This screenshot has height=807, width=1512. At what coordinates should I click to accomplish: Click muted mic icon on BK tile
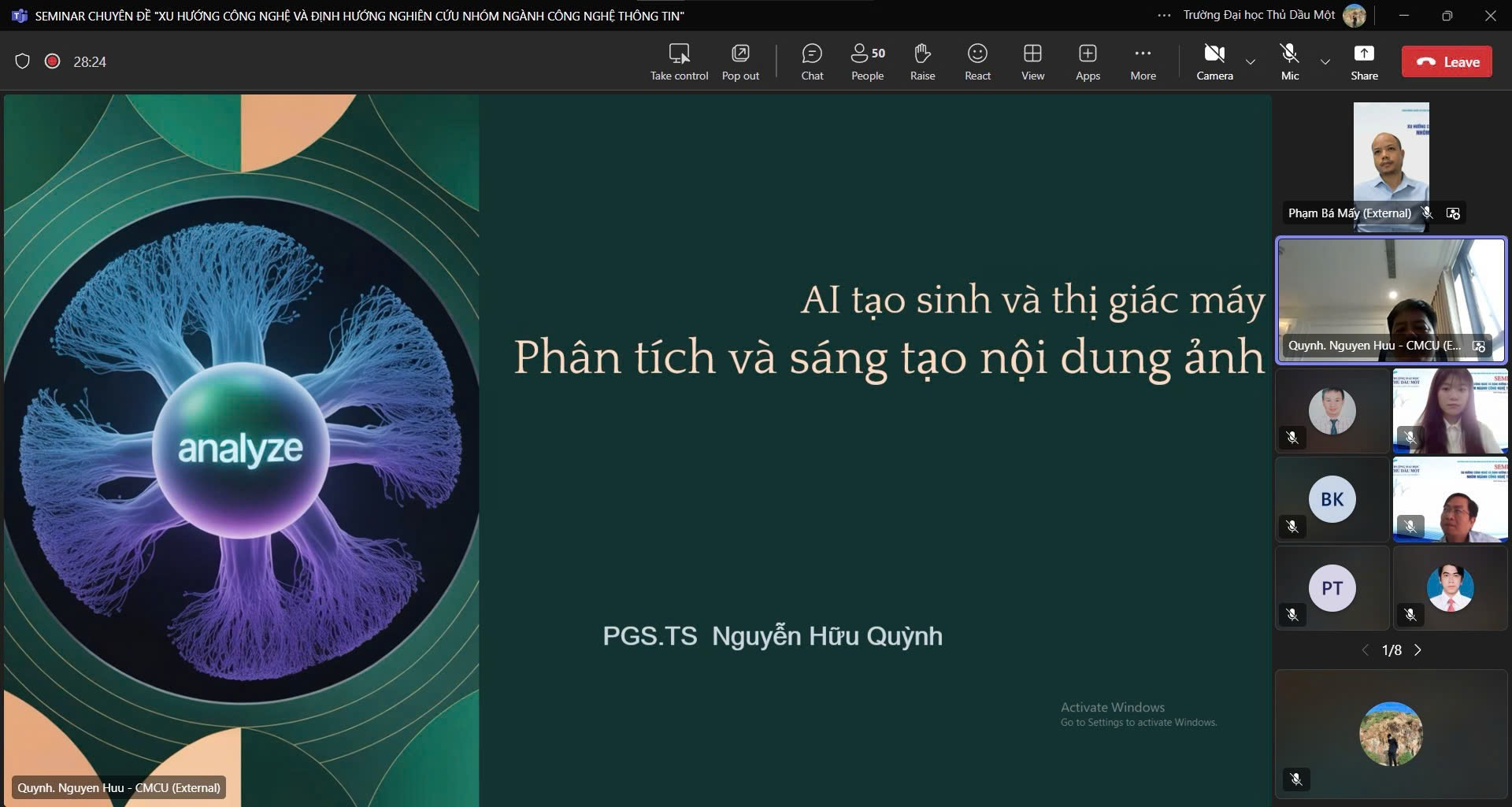pos(1292,526)
